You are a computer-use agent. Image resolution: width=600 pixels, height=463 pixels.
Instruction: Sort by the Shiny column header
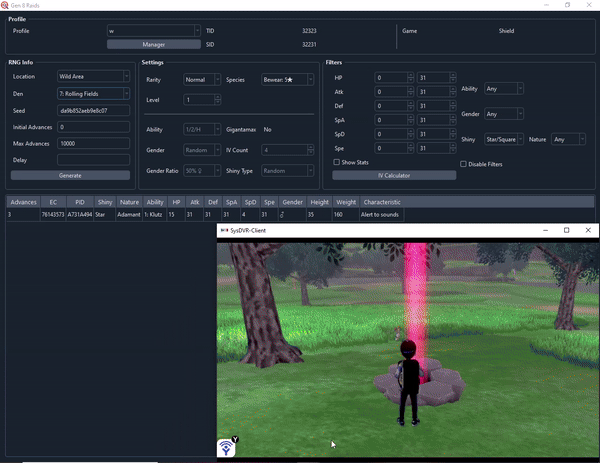(x=104, y=202)
